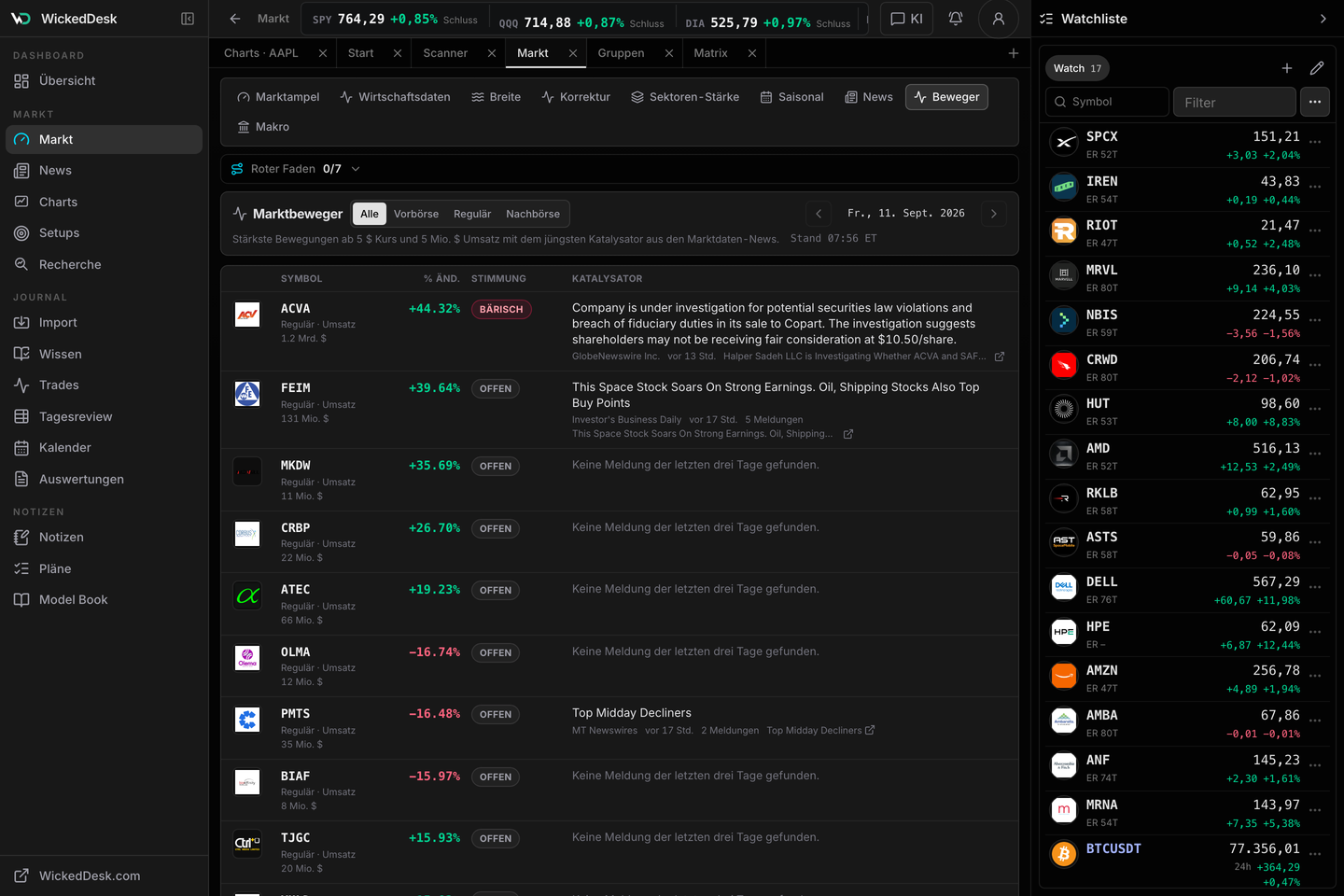The width and height of the screenshot is (1344, 896).
Task: Select MRVL in the watchlist
Action: point(1185,278)
